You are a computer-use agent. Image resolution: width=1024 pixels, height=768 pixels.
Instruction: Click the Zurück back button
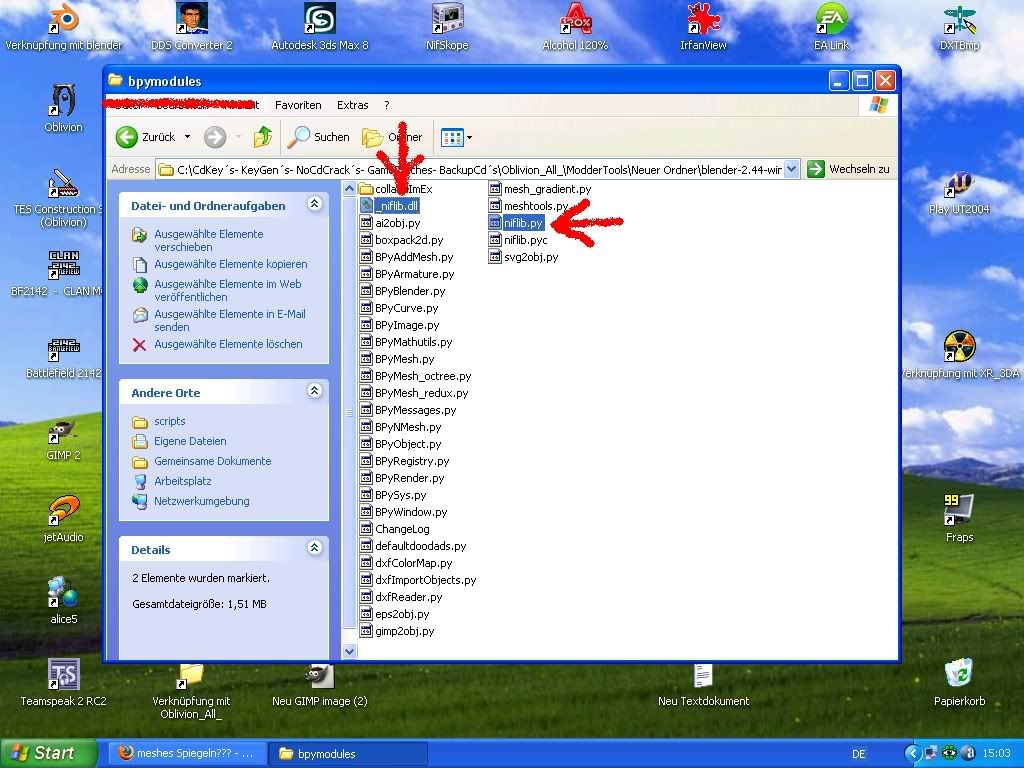[x=146, y=137]
